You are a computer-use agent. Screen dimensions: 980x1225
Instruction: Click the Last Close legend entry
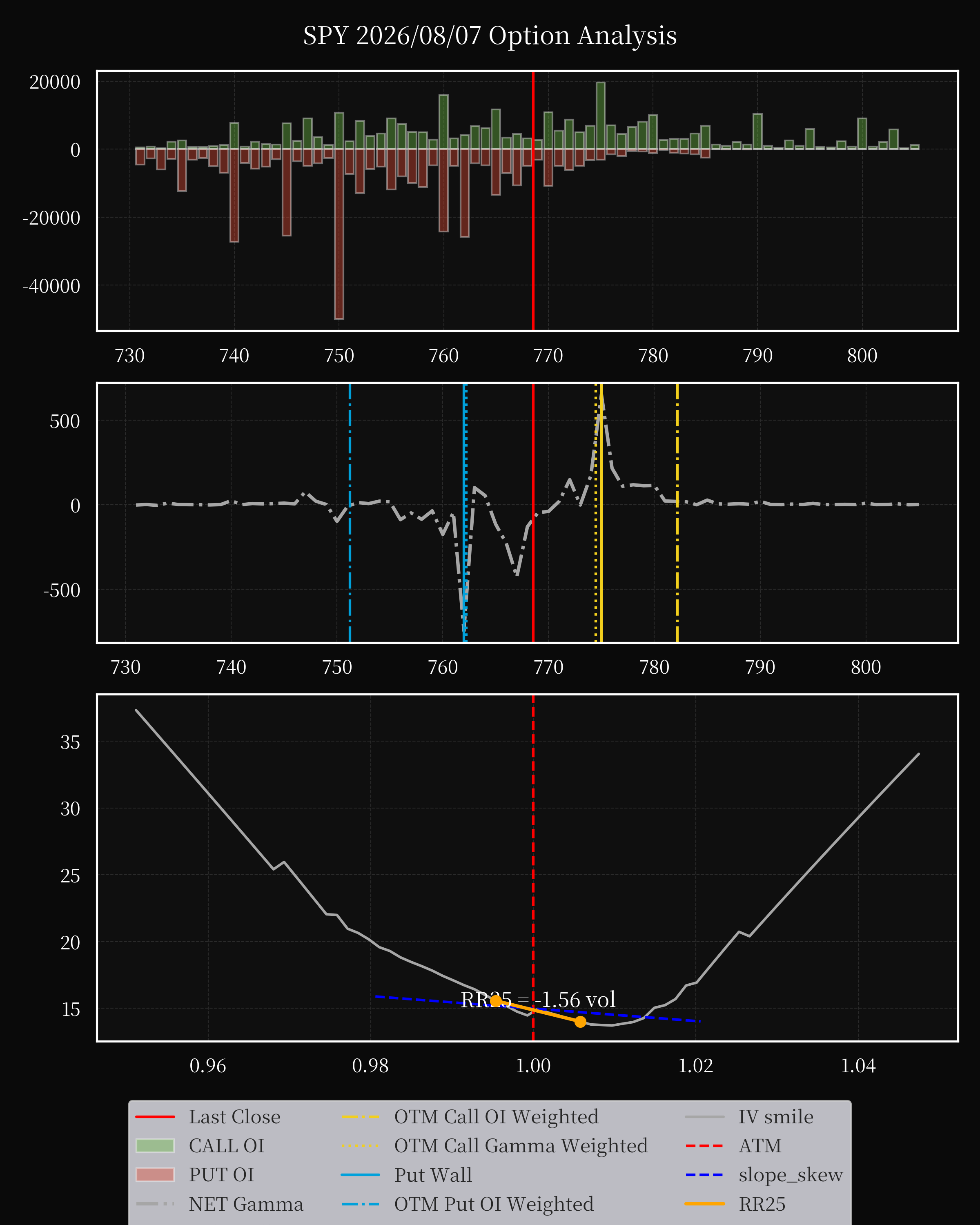pyautogui.click(x=208, y=1116)
